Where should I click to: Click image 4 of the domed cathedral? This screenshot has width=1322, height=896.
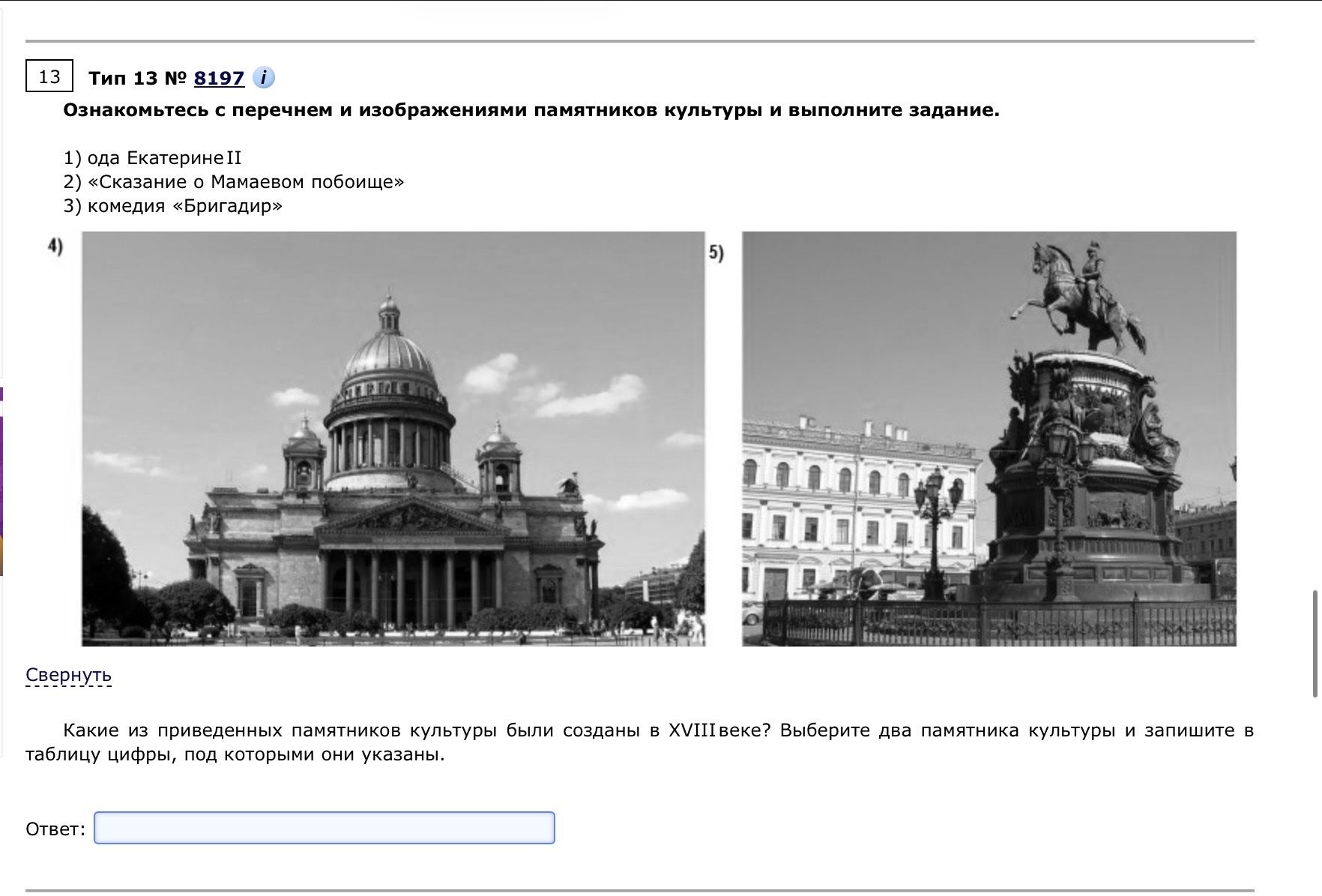pos(393,438)
